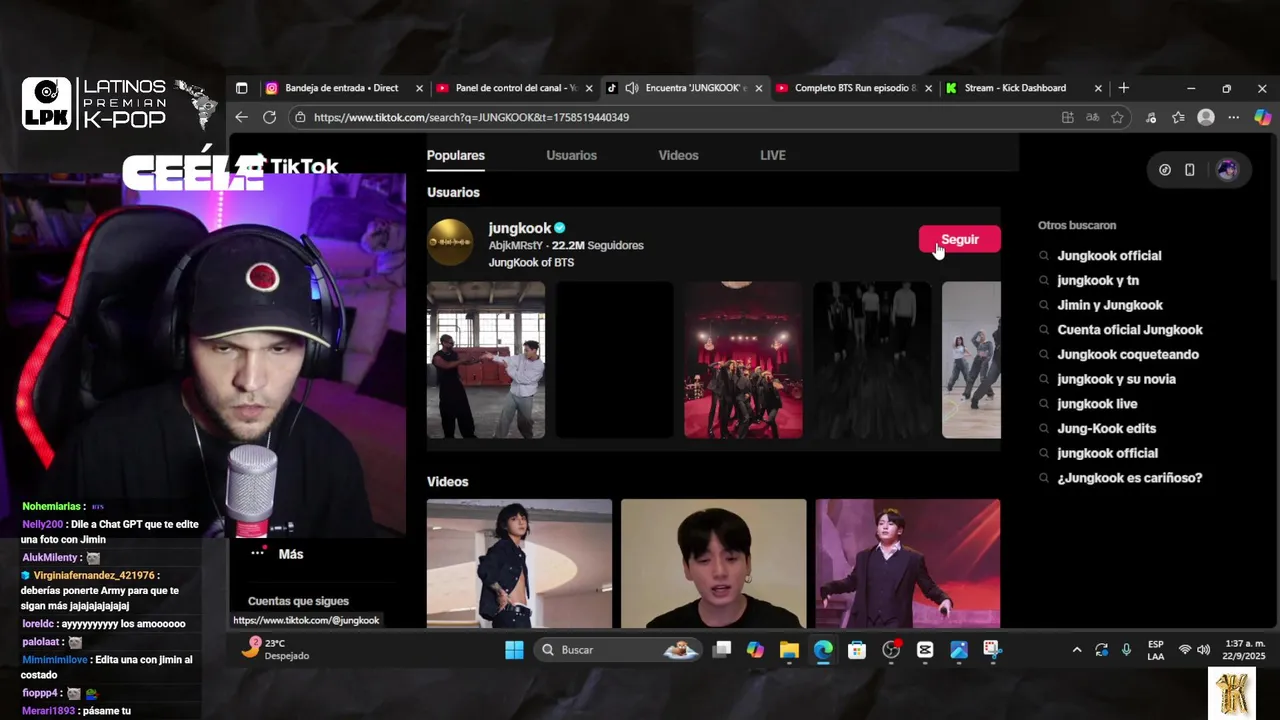1280x720 pixels.
Task: Open the Edge settings ellipsis menu
Action: (1233, 117)
